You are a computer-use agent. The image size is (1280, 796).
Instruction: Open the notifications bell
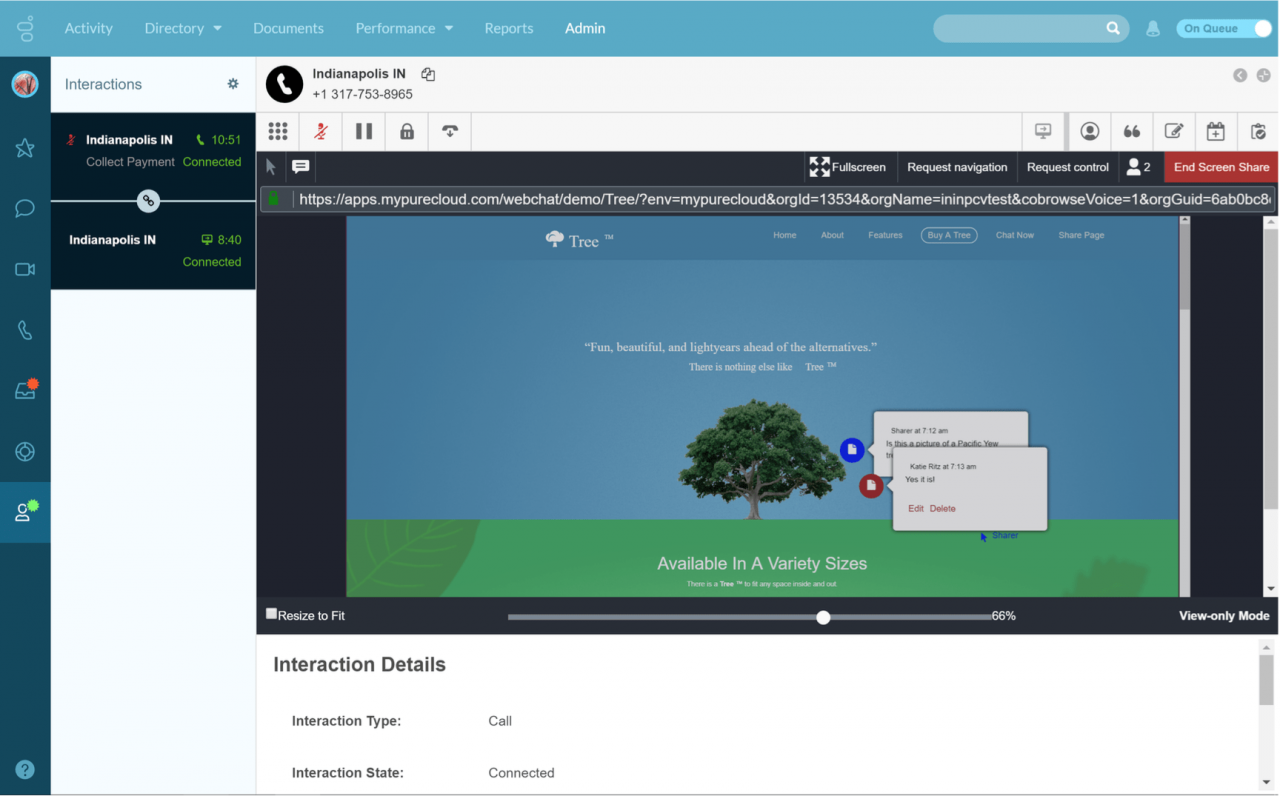point(1153,29)
